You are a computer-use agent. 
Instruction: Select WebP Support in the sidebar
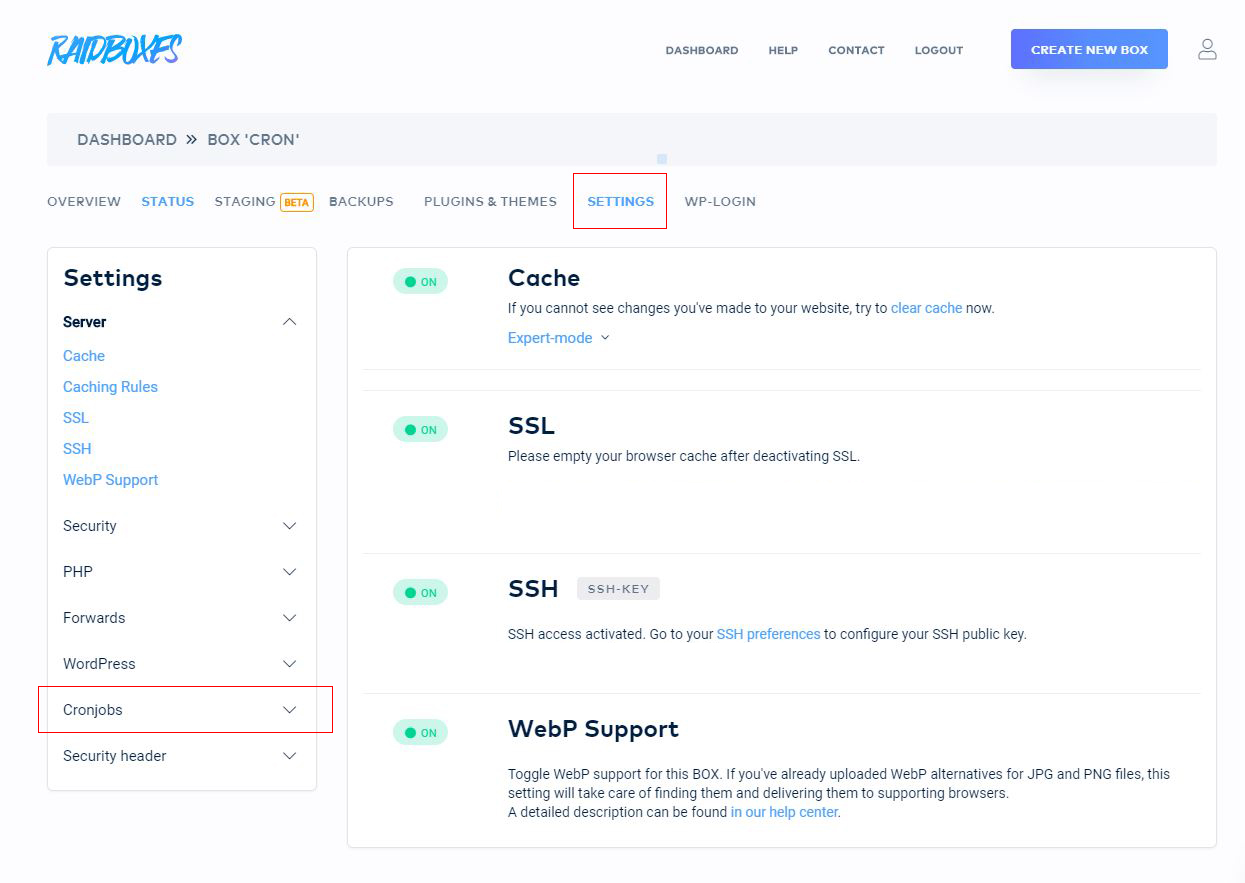[x=111, y=480]
